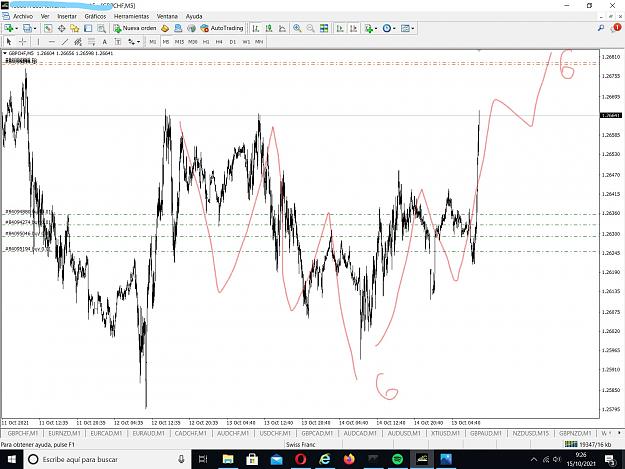The width and height of the screenshot is (625, 469).
Task: Switch chart to candlestick mode
Action: pos(269,28)
